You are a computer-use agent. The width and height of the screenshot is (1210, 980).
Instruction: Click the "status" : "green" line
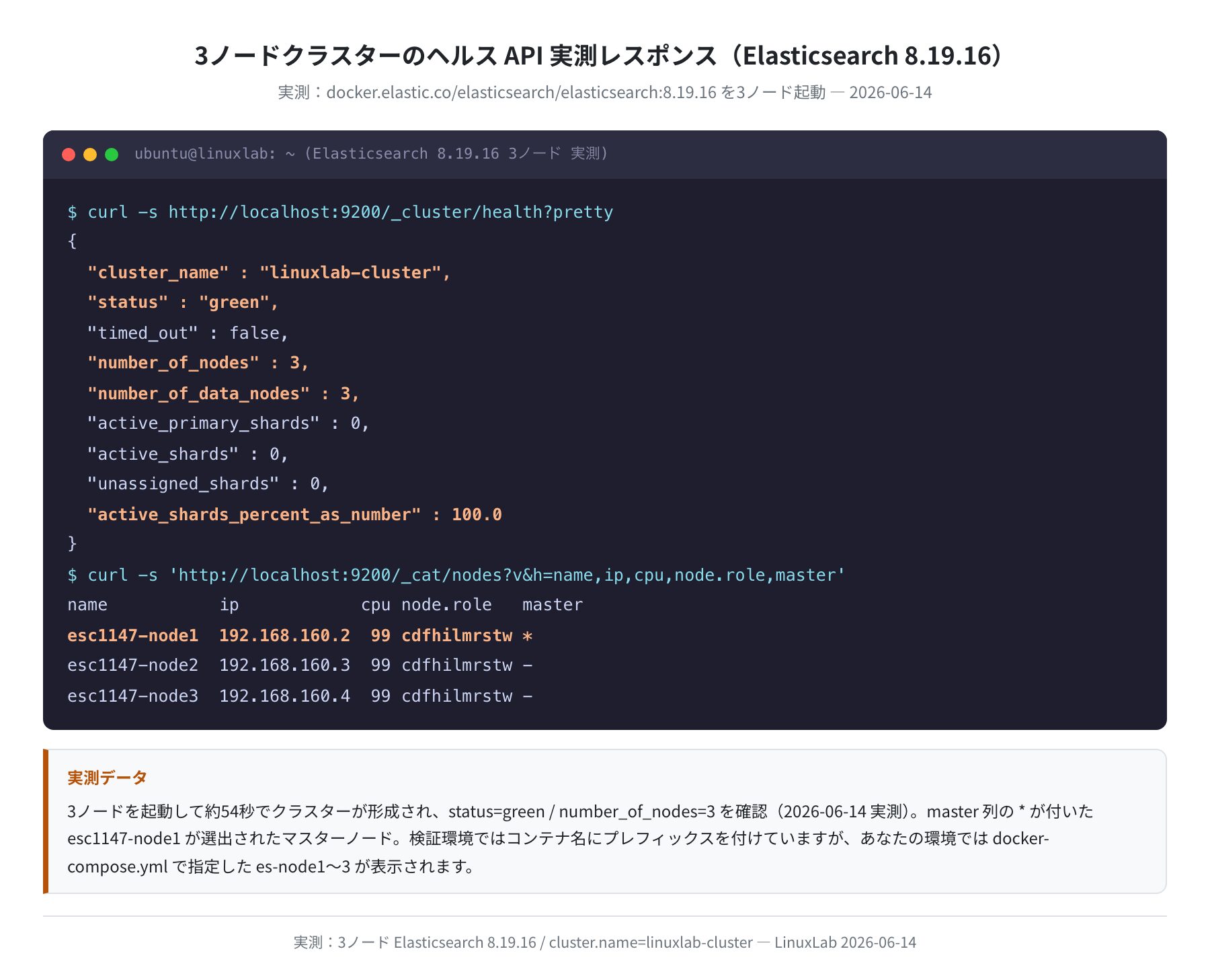(x=183, y=303)
